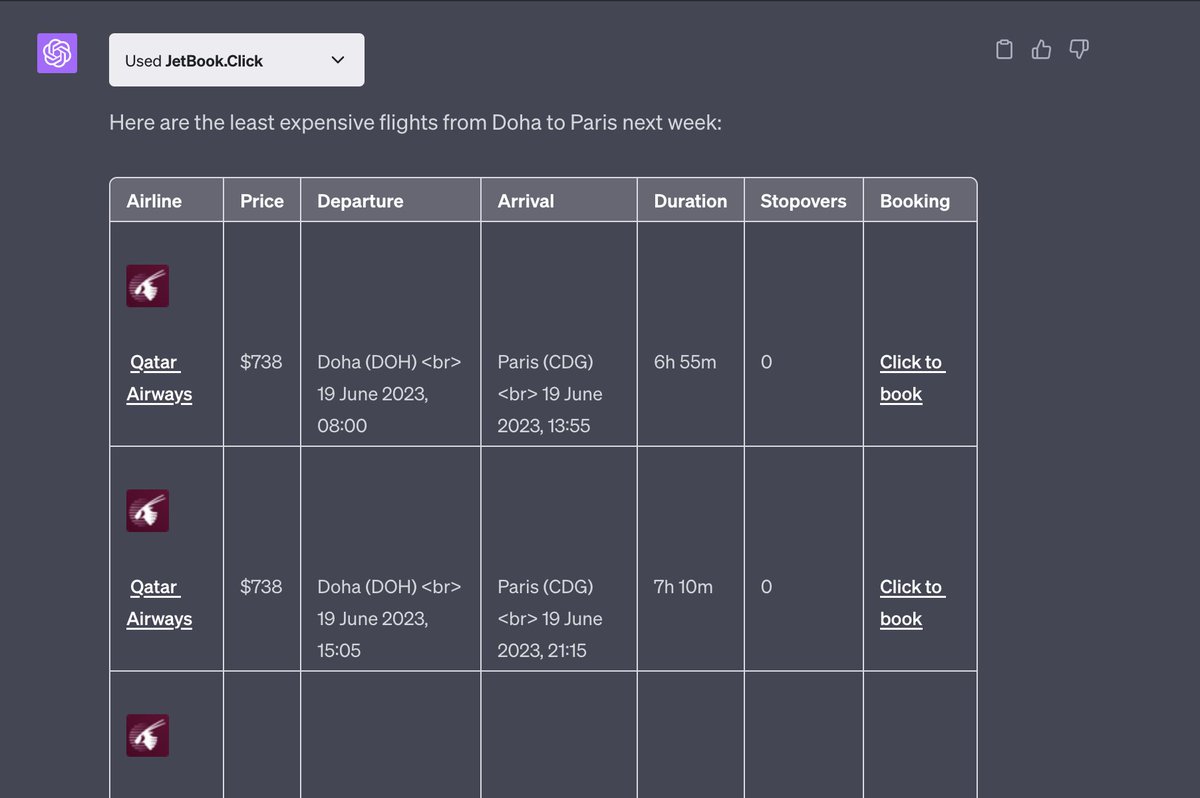1200x798 pixels.
Task: Click to book the 7h 10m flight
Action: point(912,603)
